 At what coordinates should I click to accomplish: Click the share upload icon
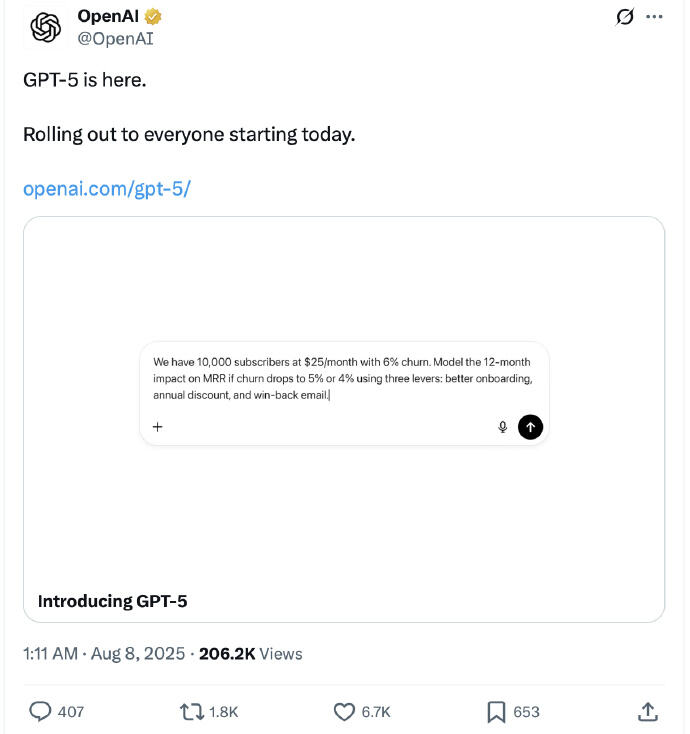point(648,712)
